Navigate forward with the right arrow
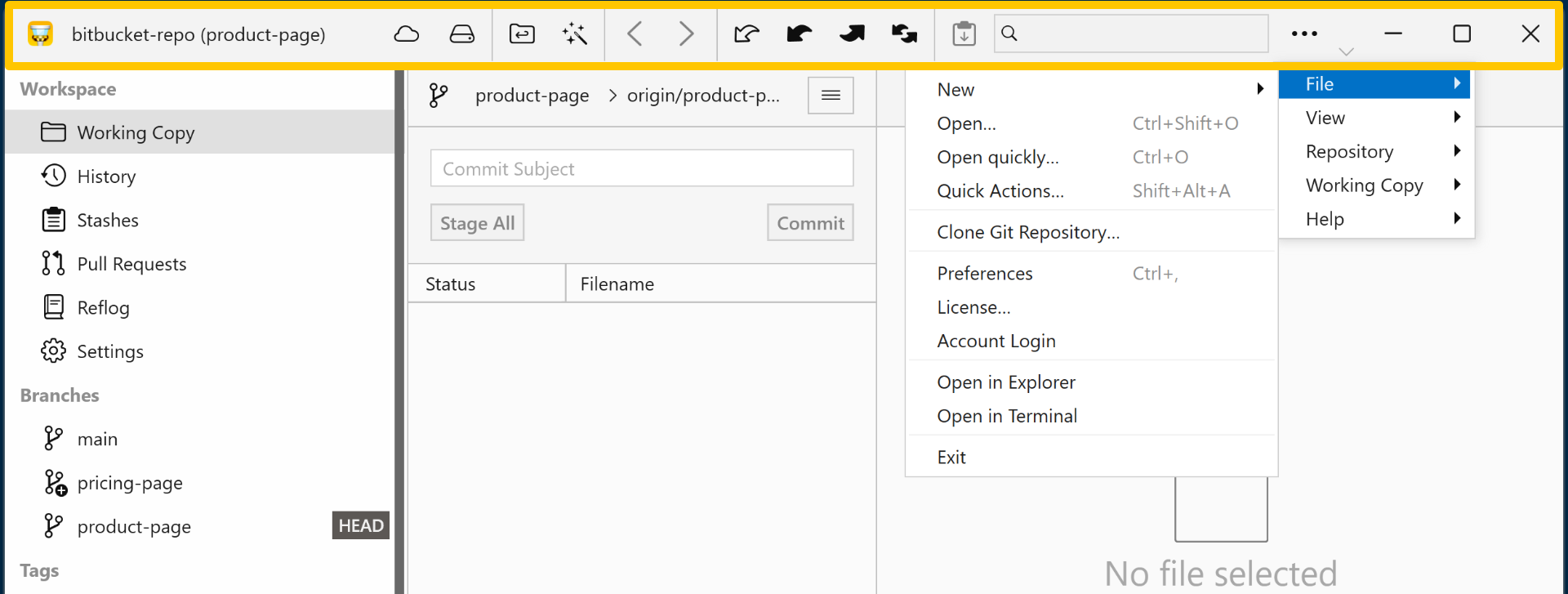Image resolution: width=1568 pixels, height=594 pixels. tap(686, 34)
